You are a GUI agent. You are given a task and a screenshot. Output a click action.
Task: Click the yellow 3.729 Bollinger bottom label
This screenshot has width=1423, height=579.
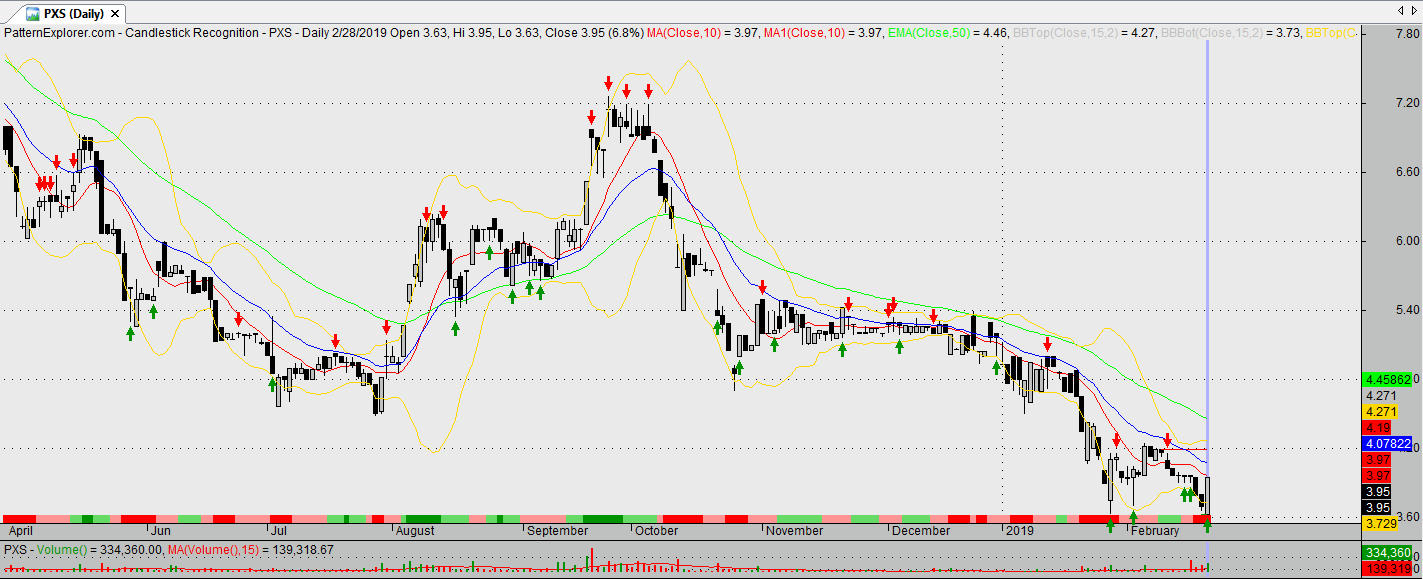pos(1381,524)
